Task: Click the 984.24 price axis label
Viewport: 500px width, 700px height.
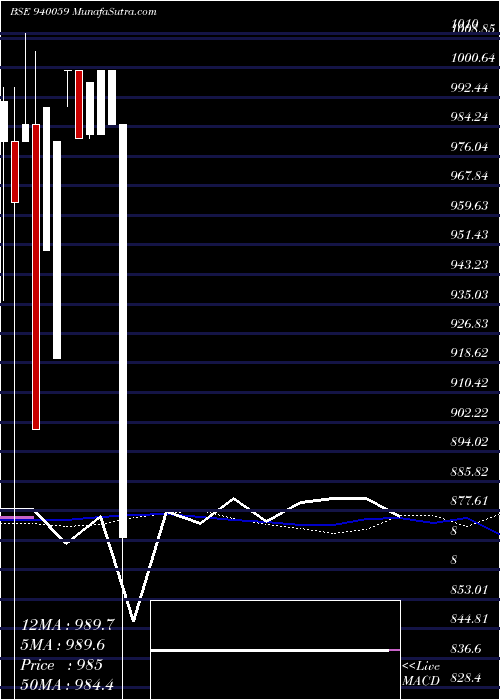Action: tap(470, 117)
